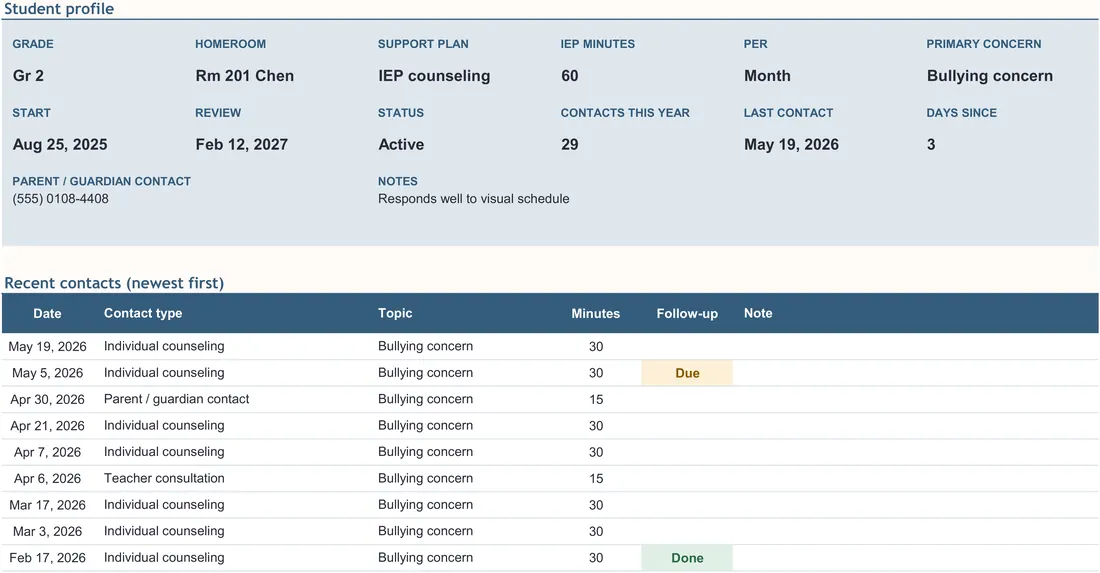Click Individual counseling in May 5 row
Viewport: 1100px width, 573px height.
click(x=164, y=373)
